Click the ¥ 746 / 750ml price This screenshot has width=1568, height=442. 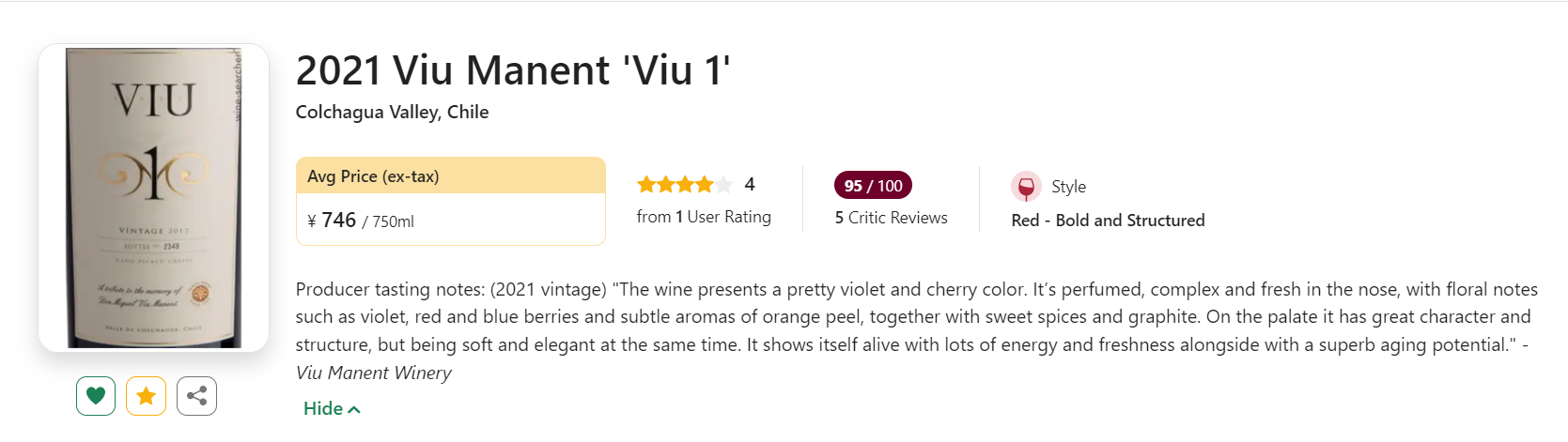click(x=361, y=221)
